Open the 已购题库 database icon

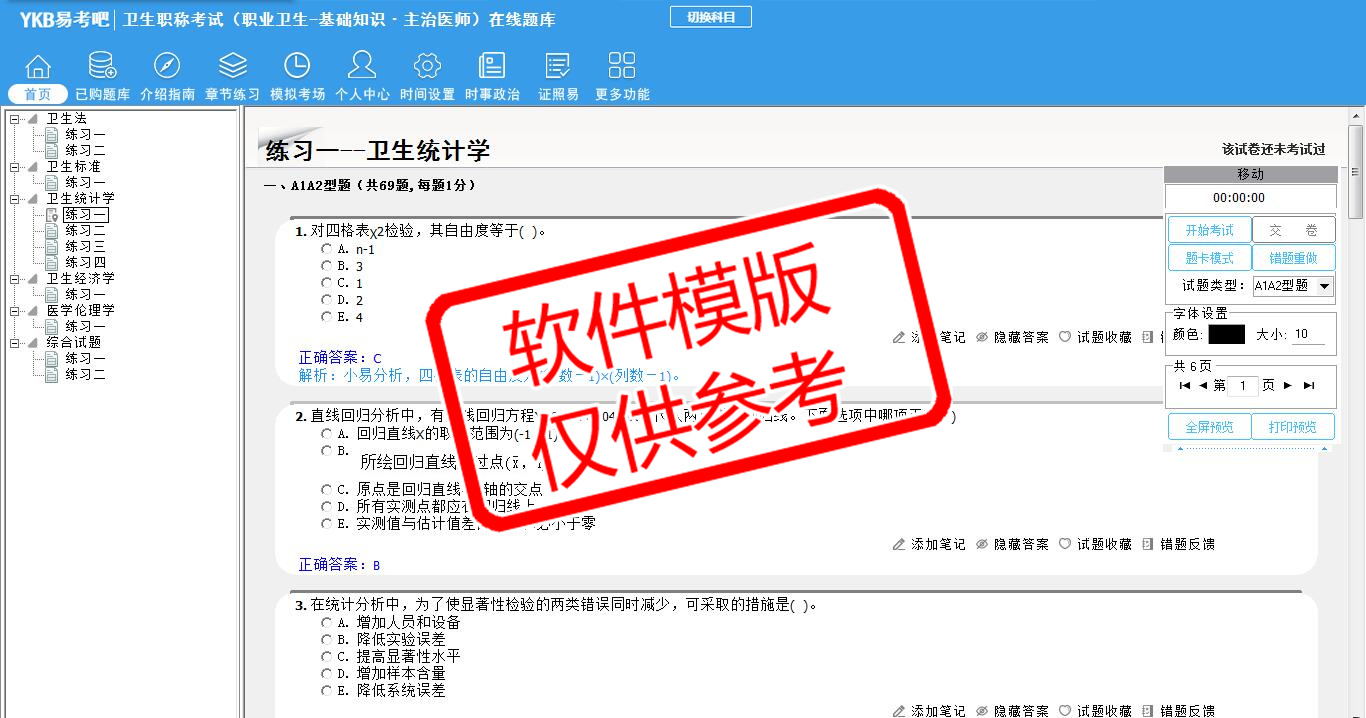pyautogui.click(x=102, y=67)
